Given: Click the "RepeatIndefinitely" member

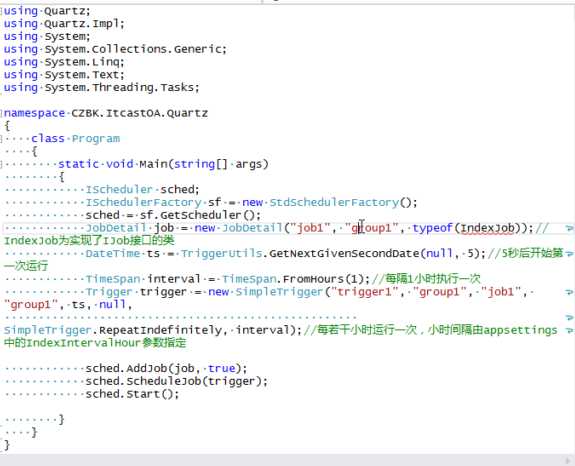Looking at the screenshot, I should [x=160, y=330].
